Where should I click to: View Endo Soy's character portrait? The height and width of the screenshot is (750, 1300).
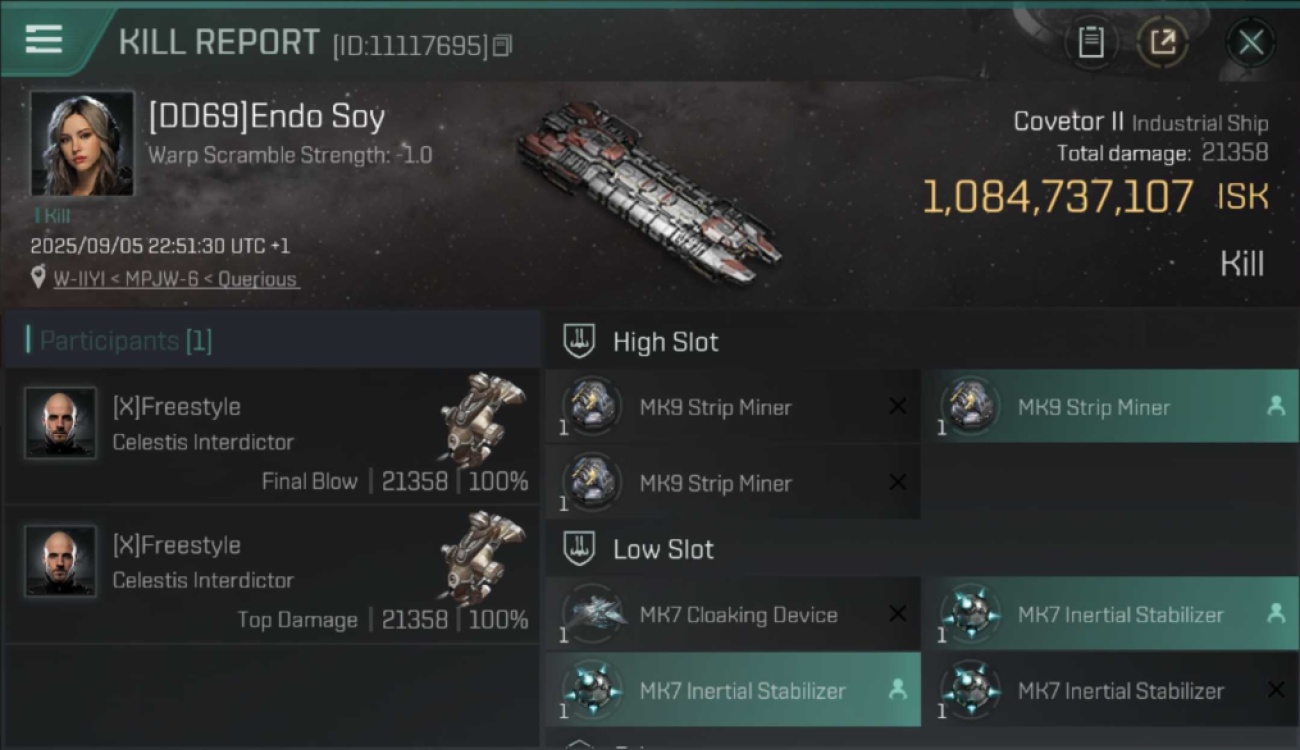pos(82,144)
